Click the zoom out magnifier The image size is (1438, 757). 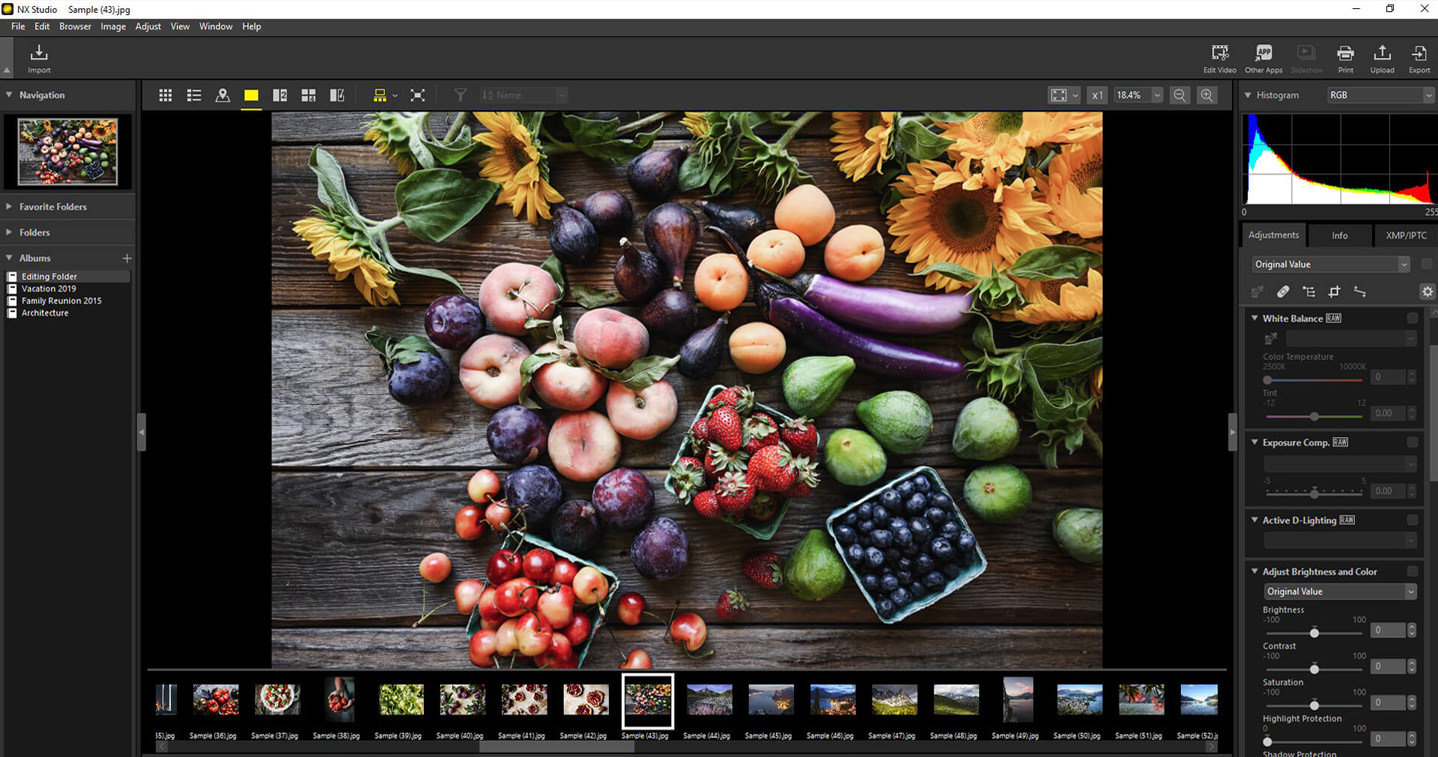(x=1180, y=95)
